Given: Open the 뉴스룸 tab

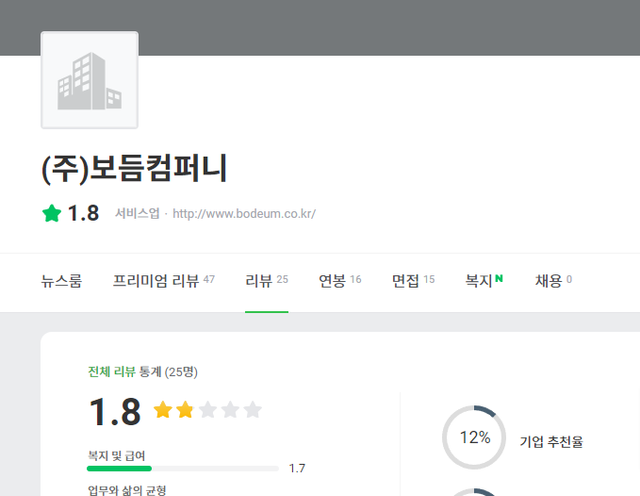Looking at the screenshot, I should pyautogui.click(x=61, y=281).
